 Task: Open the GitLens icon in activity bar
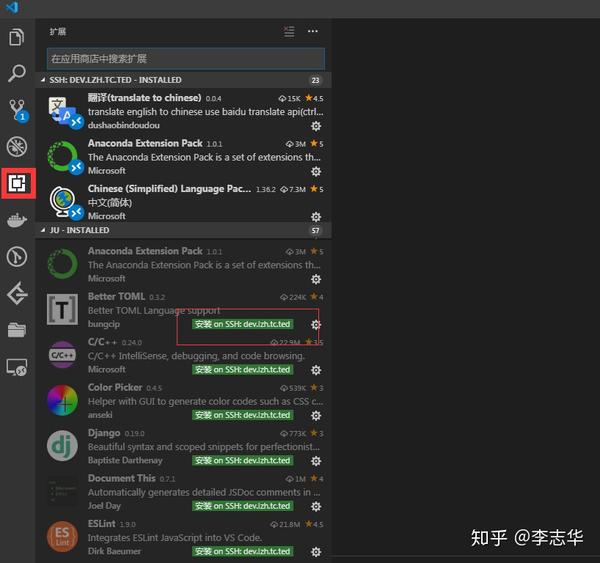(17, 293)
